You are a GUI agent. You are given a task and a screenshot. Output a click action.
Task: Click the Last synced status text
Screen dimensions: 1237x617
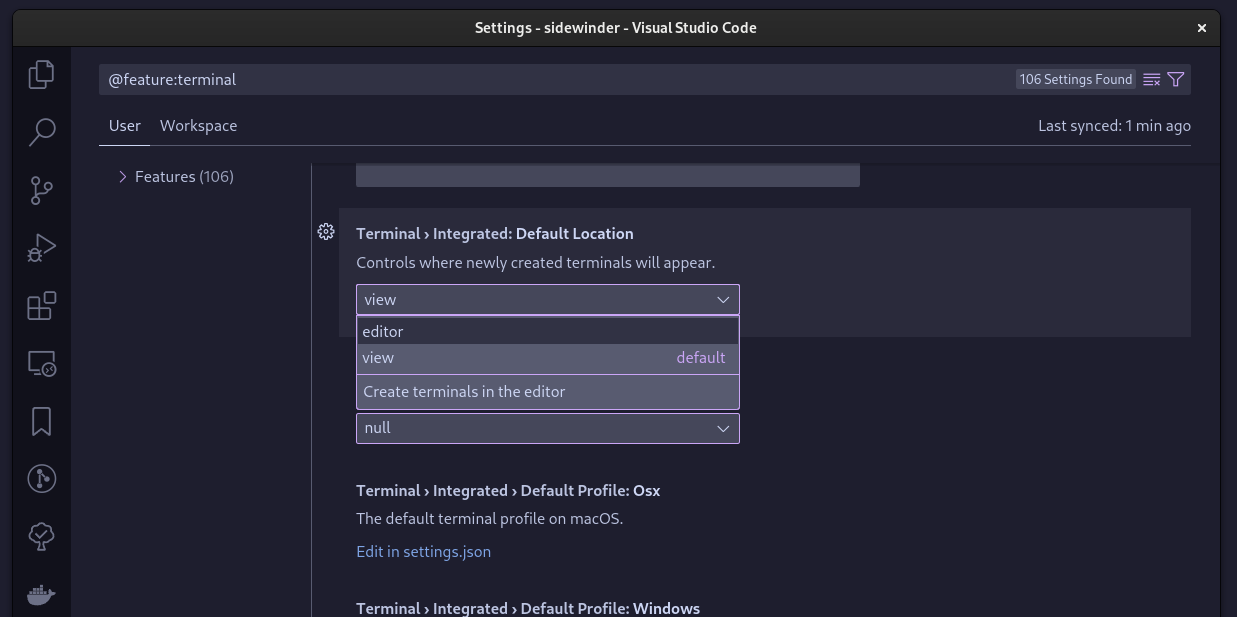coord(1114,125)
